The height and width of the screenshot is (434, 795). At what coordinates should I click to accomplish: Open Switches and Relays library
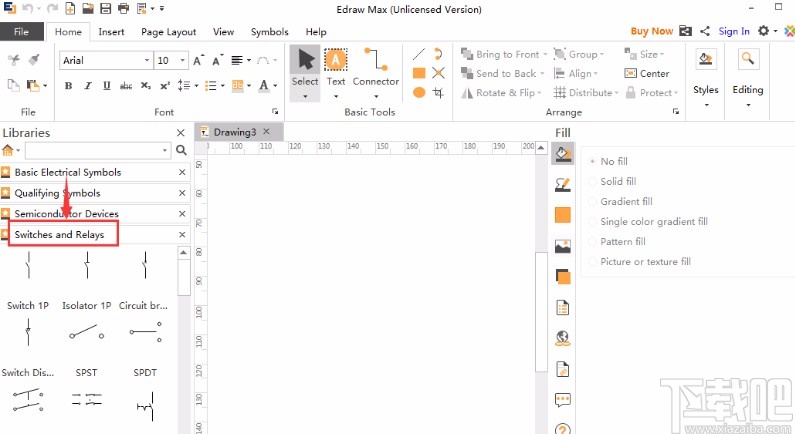(59, 234)
